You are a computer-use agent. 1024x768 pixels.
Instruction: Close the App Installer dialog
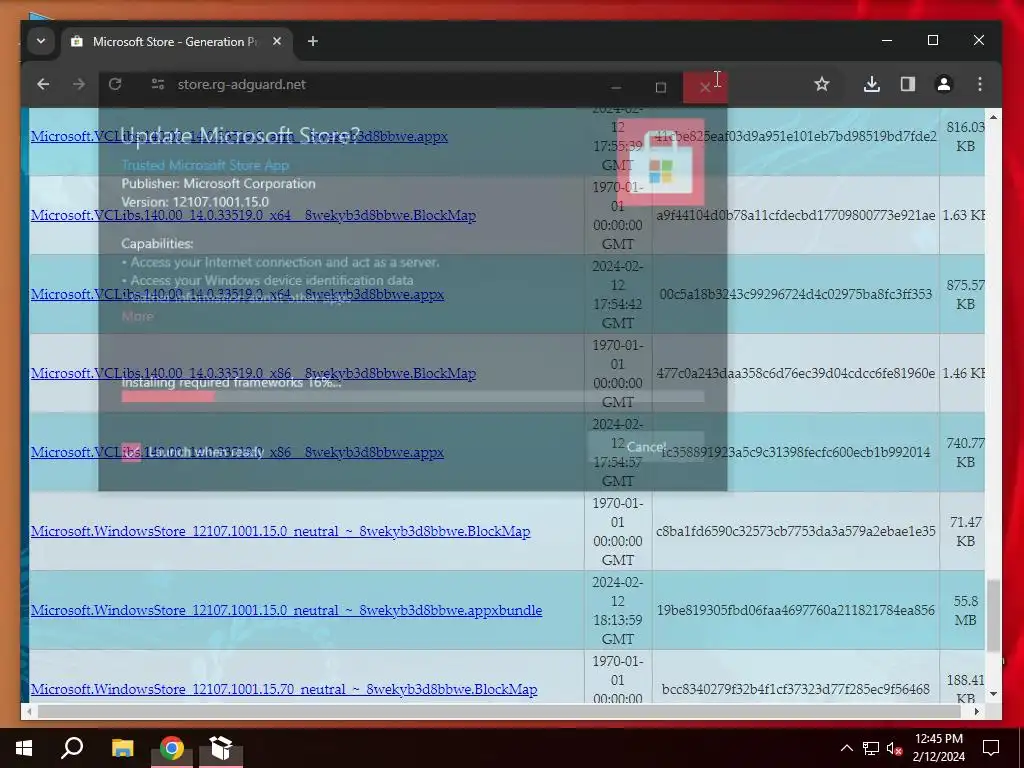[705, 88]
